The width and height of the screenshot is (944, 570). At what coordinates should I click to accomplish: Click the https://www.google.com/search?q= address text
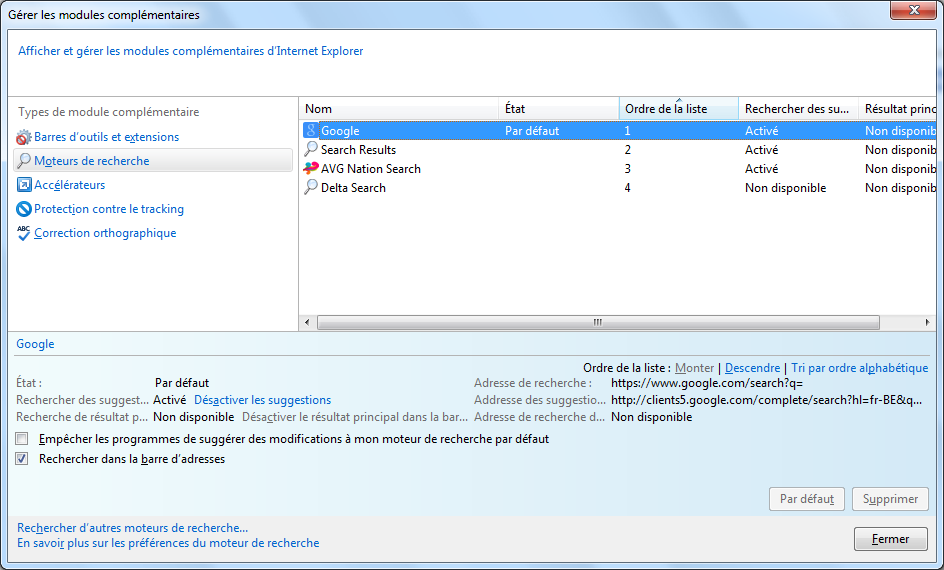tap(707, 383)
